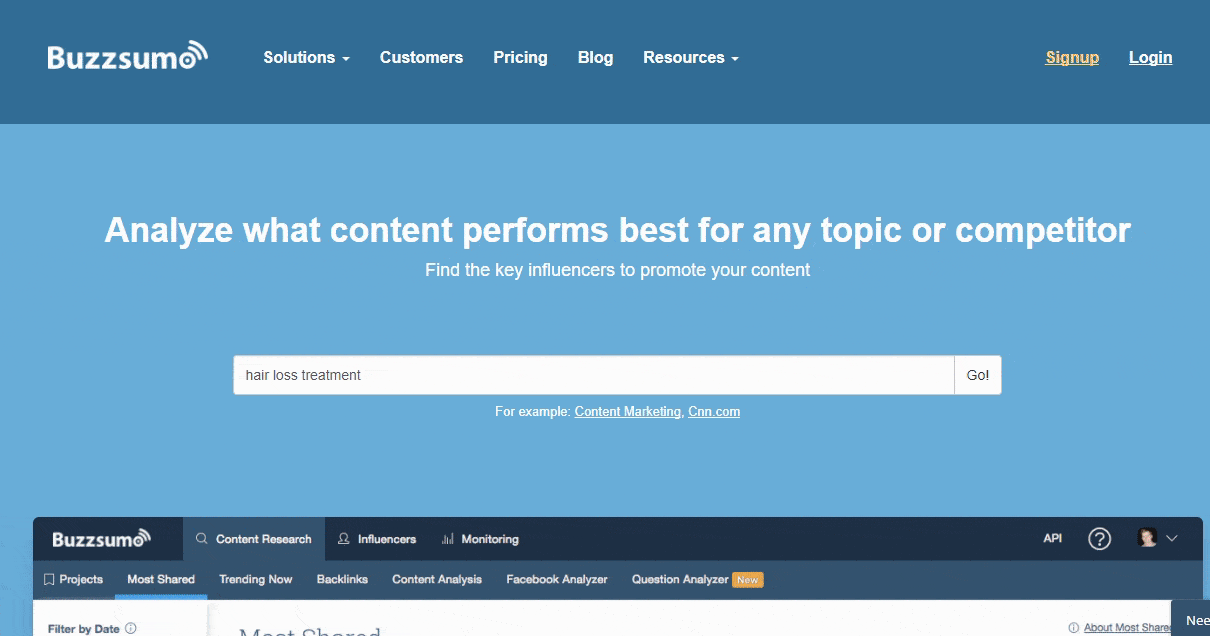Click the Login link
The width and height of the screenshot is (1210, 636).
[x=1150, y=58]
